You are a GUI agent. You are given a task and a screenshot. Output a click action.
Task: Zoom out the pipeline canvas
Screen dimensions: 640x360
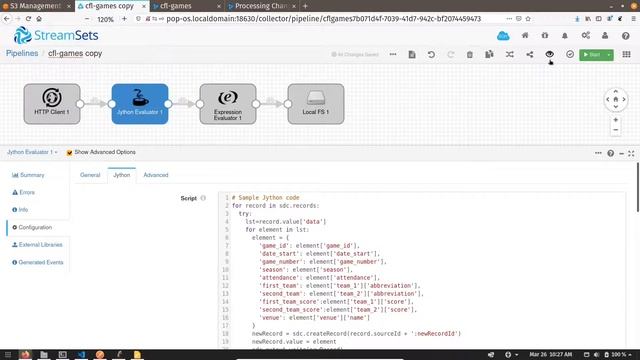(x=616, y=130)
